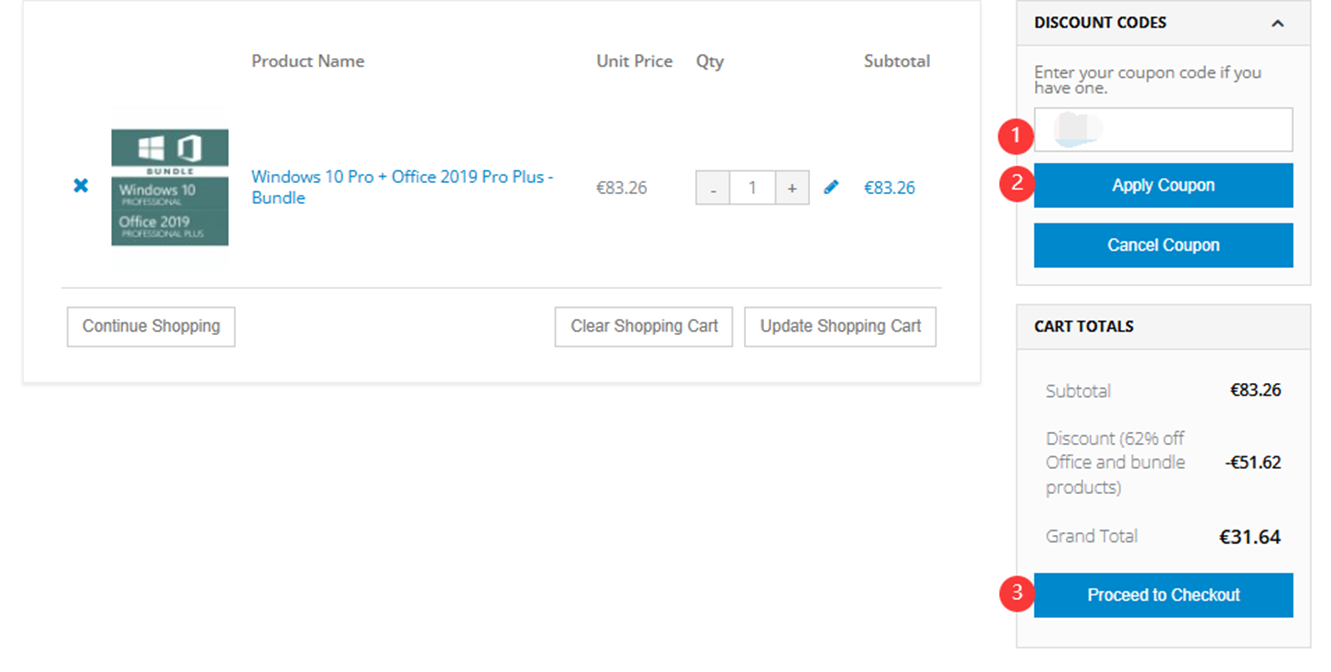Image resolution: width=1331 pixels, height=672 pixels.
Task: Click the pencil edit icon beside quantity
Action: pyautogui.click(x=831, y=187)
